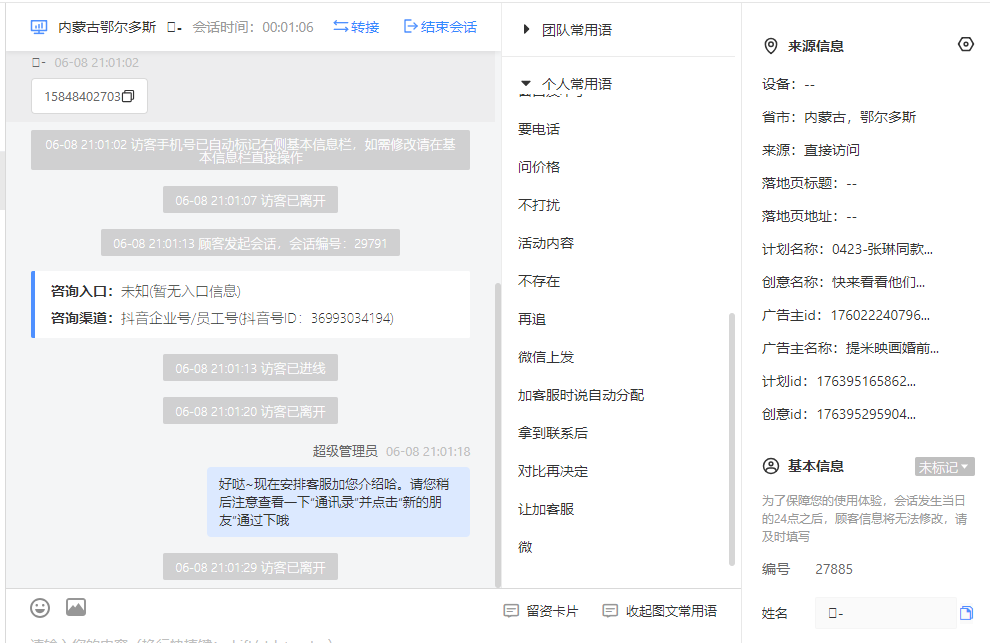Click the 广告主id 176022240796 value
Viewport: 990px width, 643px height.
(880, 315)
